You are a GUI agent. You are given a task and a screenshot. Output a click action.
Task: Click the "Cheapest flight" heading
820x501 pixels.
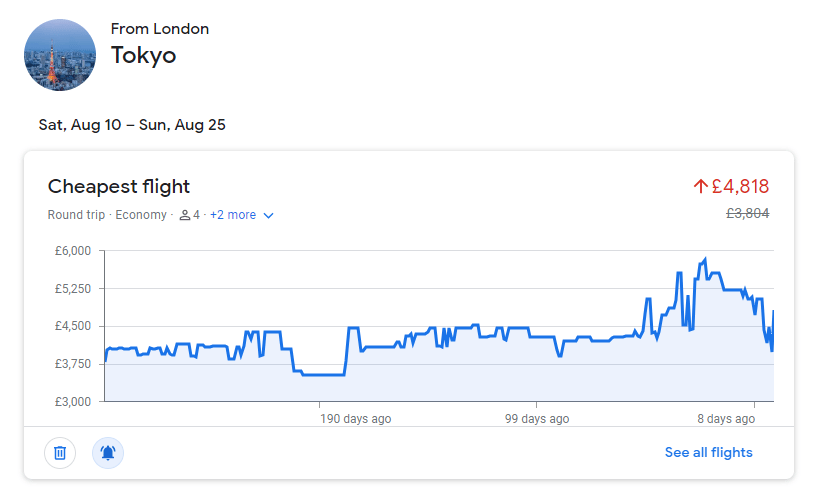pyautogui.click(x=119, y=186)
